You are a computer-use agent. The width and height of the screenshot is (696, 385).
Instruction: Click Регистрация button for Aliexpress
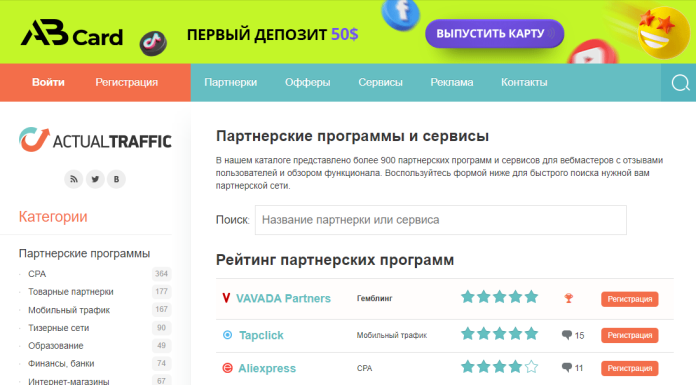[x=630, y=368]
